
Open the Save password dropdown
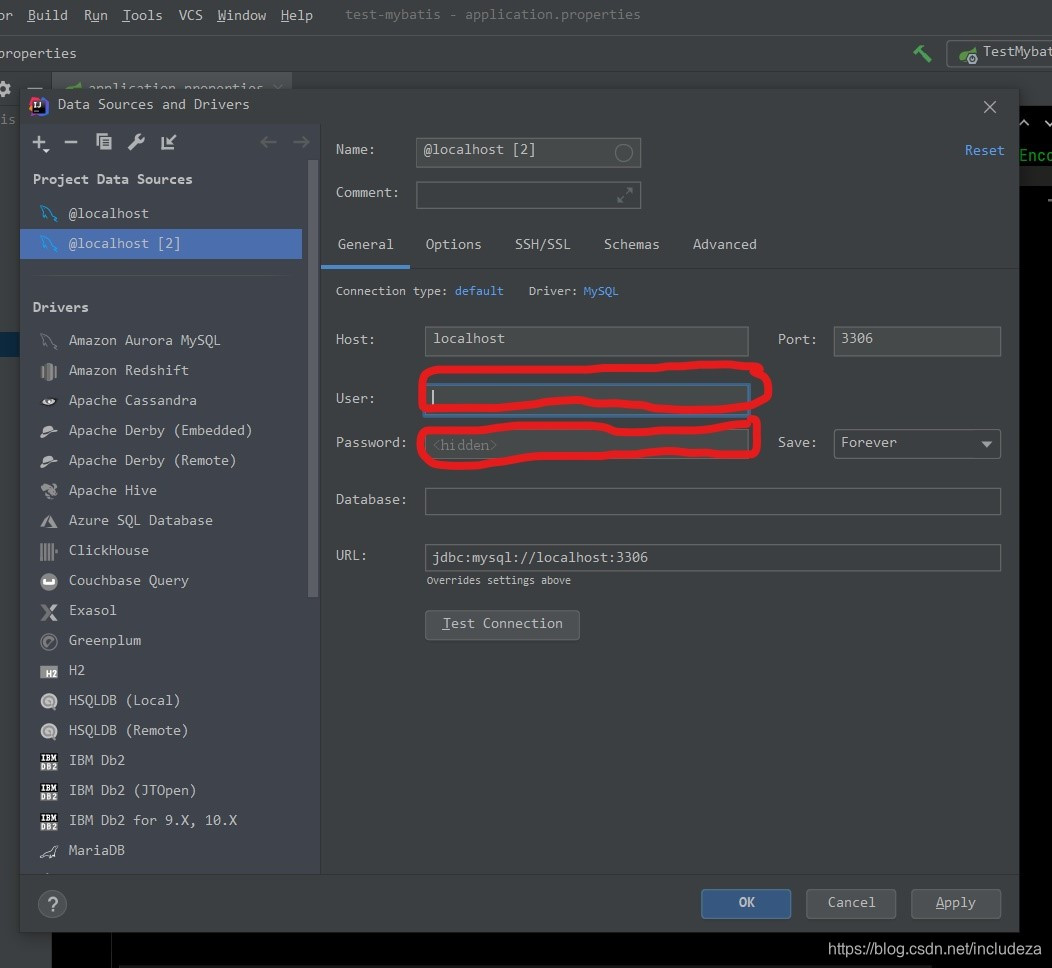pyautogui.click(x=916, y=443)
